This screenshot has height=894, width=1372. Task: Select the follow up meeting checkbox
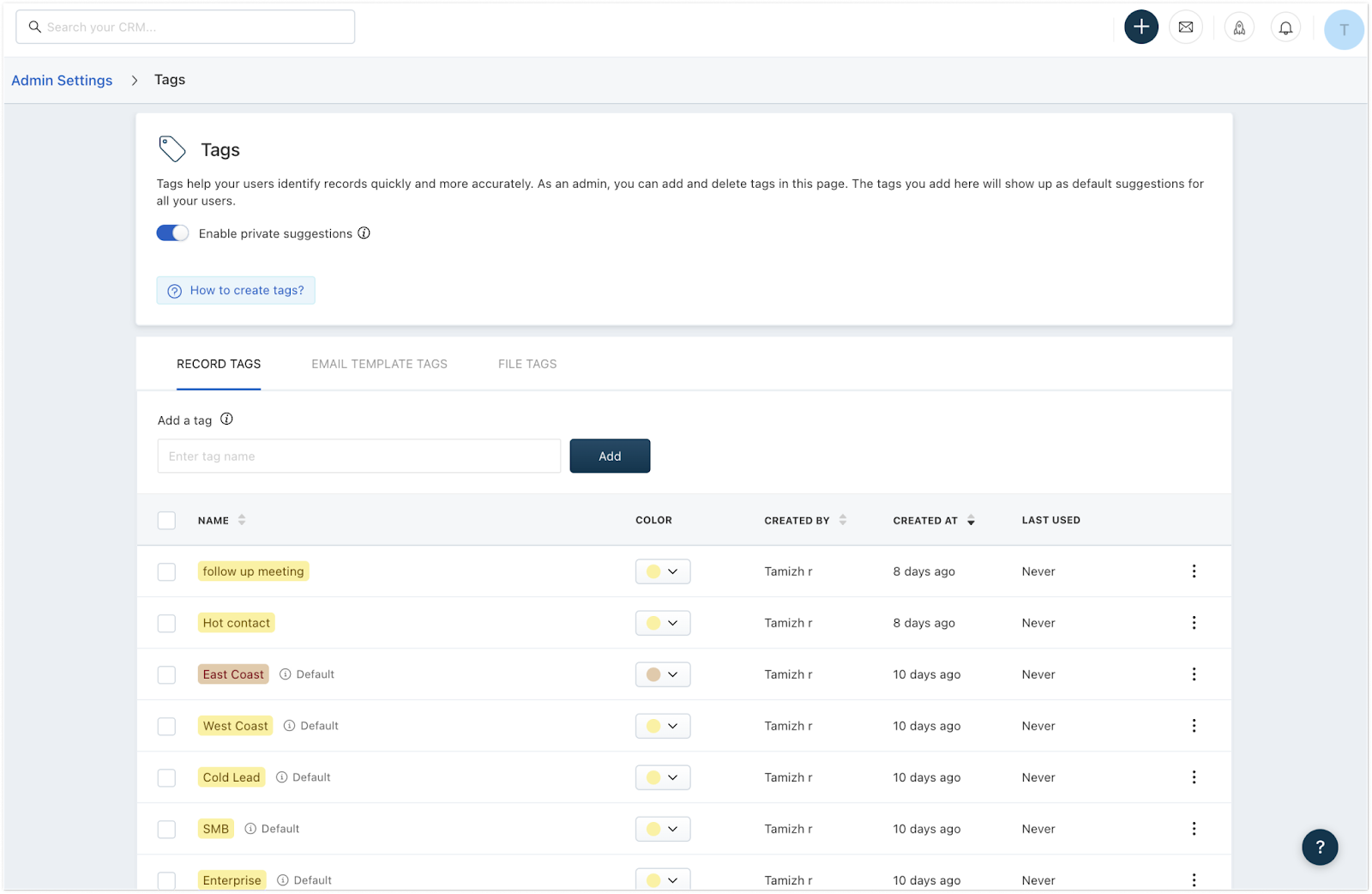(x=166, y=572)
